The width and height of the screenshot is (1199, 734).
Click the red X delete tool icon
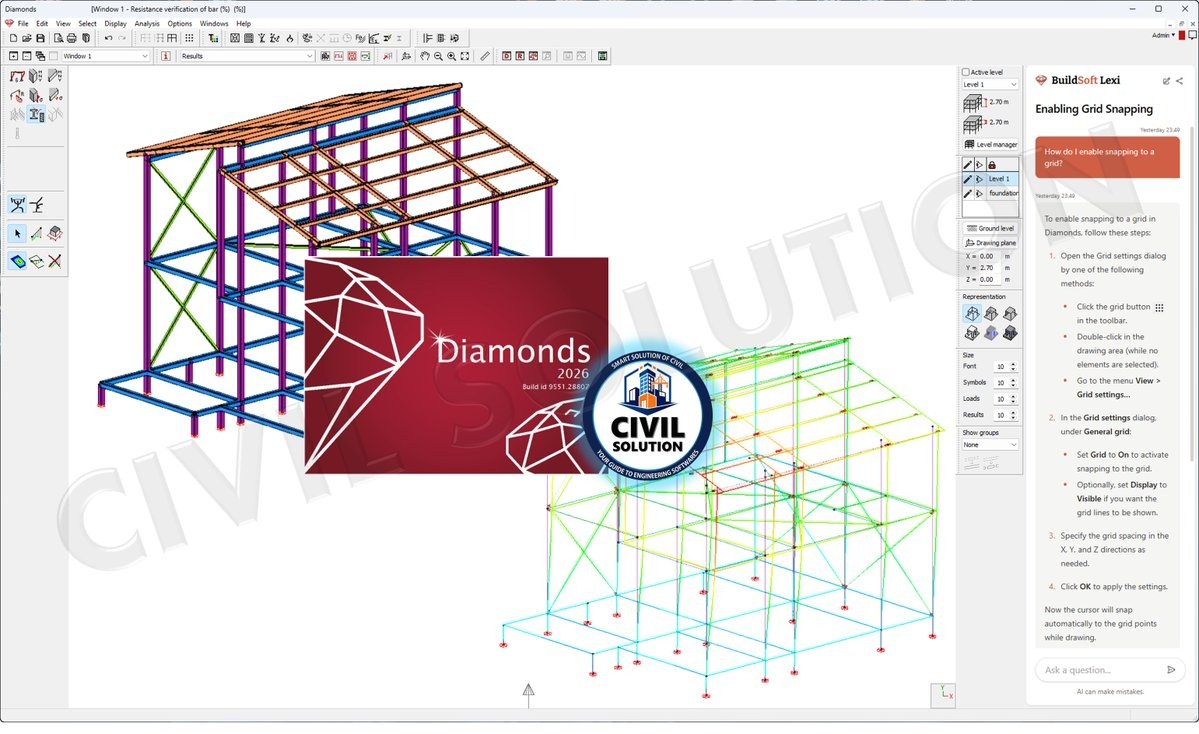point(54,261)
